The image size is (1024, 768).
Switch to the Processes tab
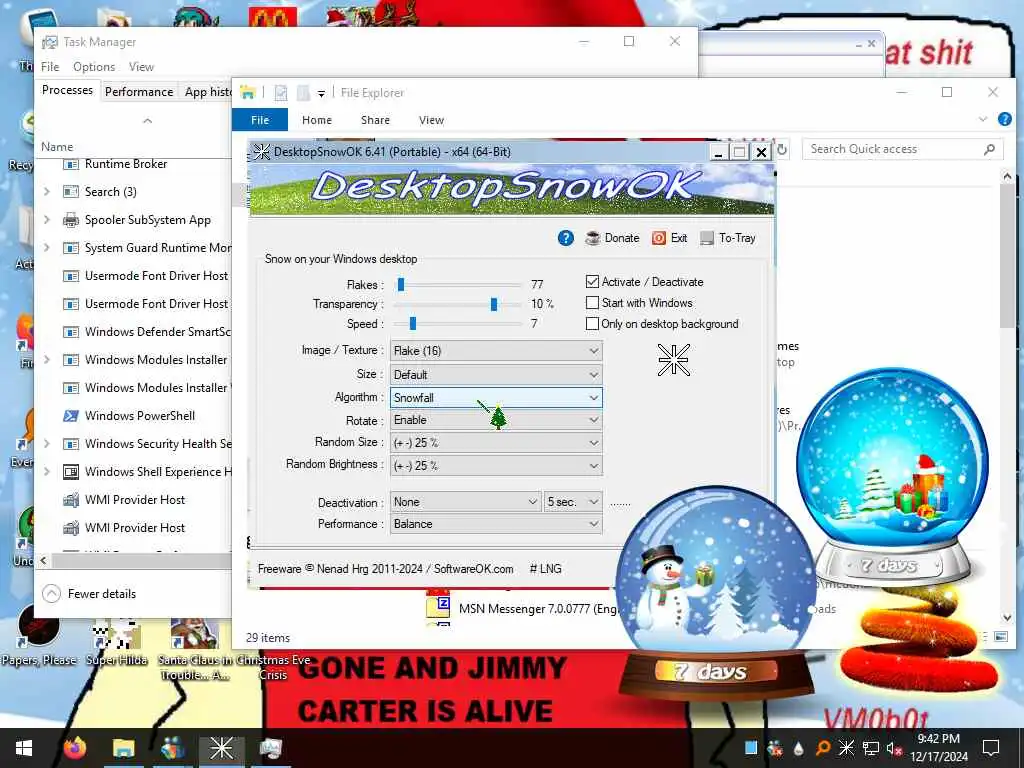coord(67,90)
